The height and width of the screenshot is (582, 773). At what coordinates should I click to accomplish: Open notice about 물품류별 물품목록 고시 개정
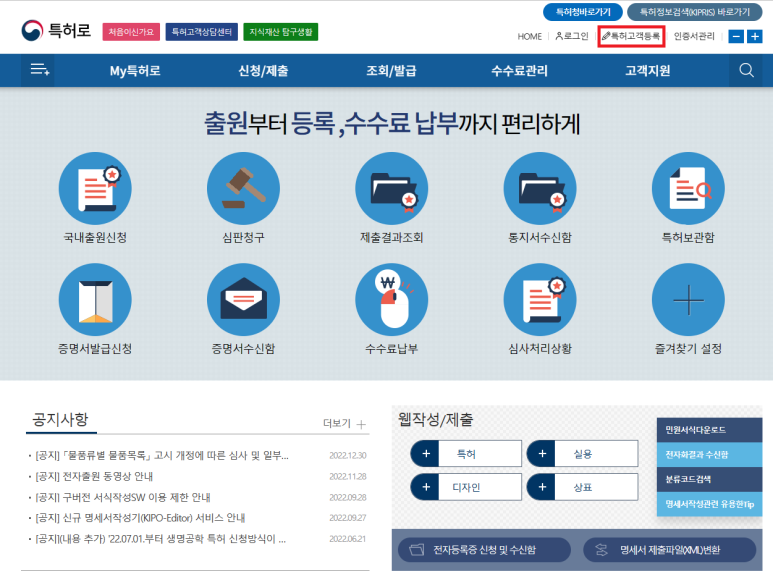click(x=162, y=455)
